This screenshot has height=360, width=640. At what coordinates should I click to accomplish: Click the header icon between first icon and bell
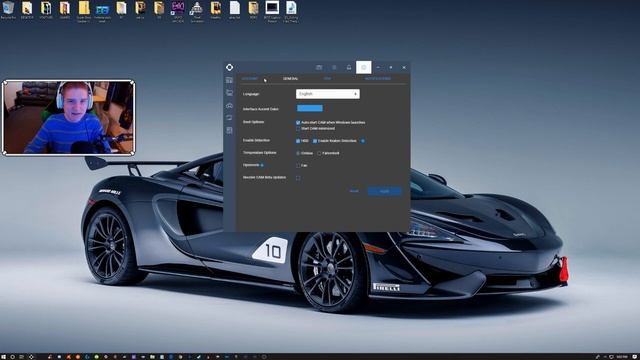[x=334, y=67]
